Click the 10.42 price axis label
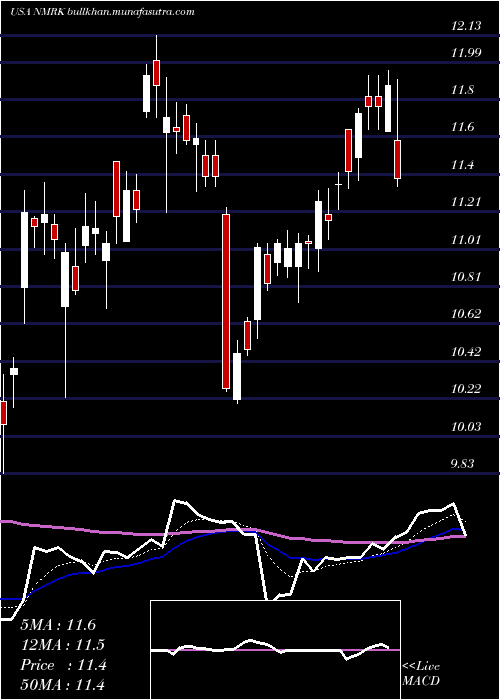The width and height of the screenshot is (500, 700). coord(466,352)
